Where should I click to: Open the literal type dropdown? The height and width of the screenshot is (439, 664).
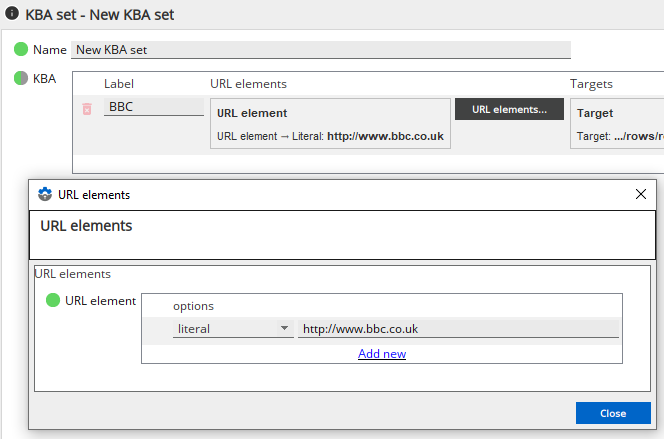click(x=231, y=329)
